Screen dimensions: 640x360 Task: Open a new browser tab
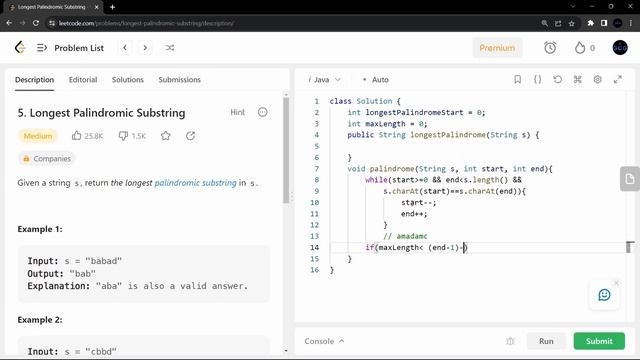[x=112, y=7]
